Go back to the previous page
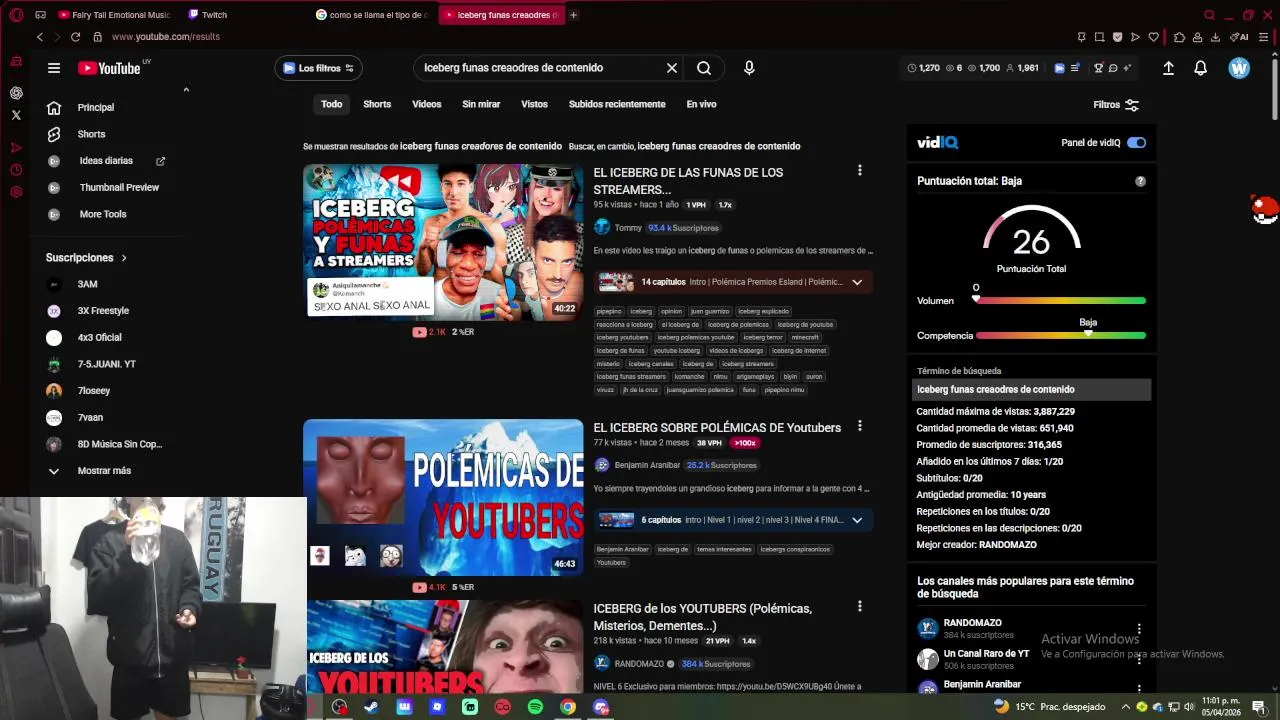The width and height of the screenshot is (1280, 720). (x=40, y=37)
